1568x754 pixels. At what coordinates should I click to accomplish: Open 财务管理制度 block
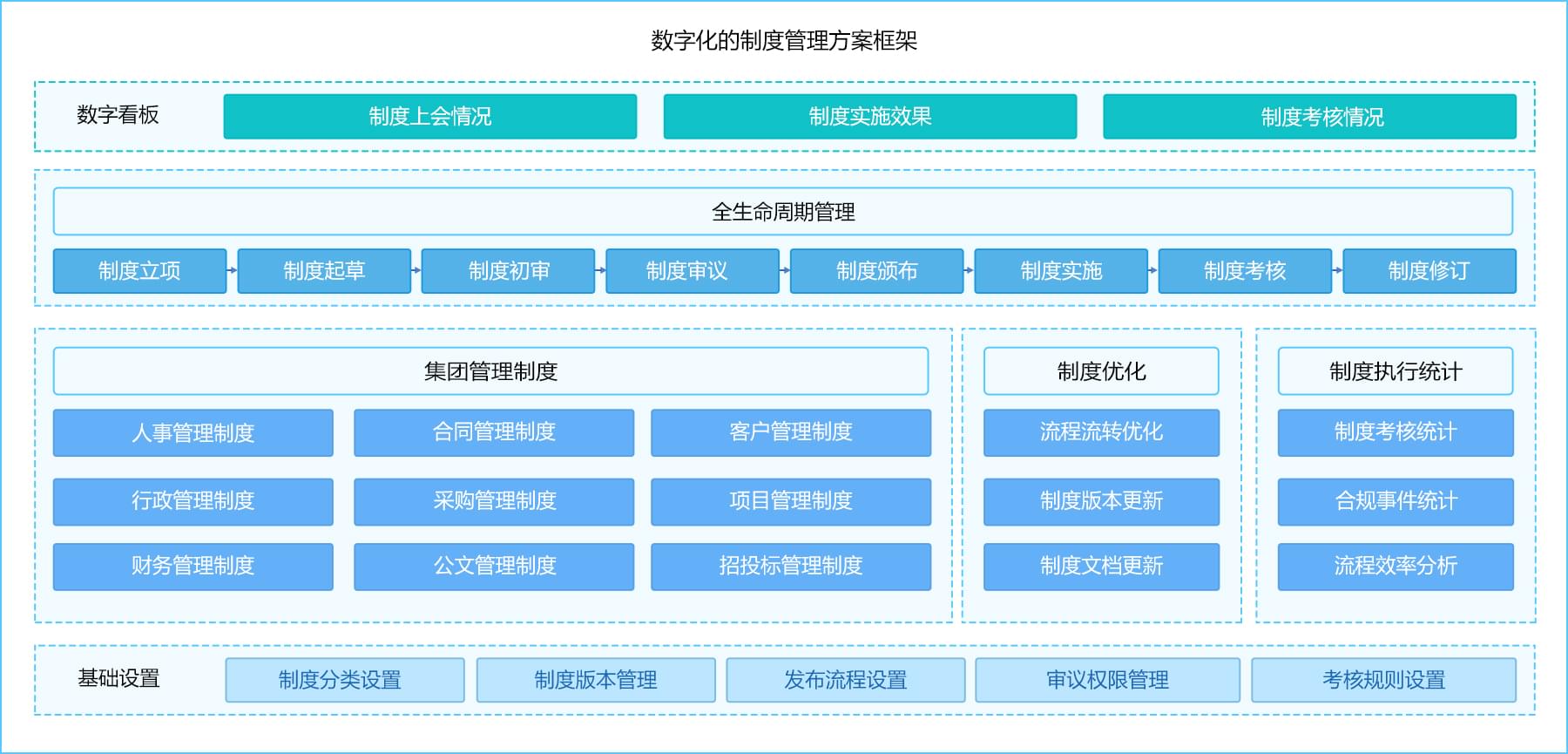193,567
